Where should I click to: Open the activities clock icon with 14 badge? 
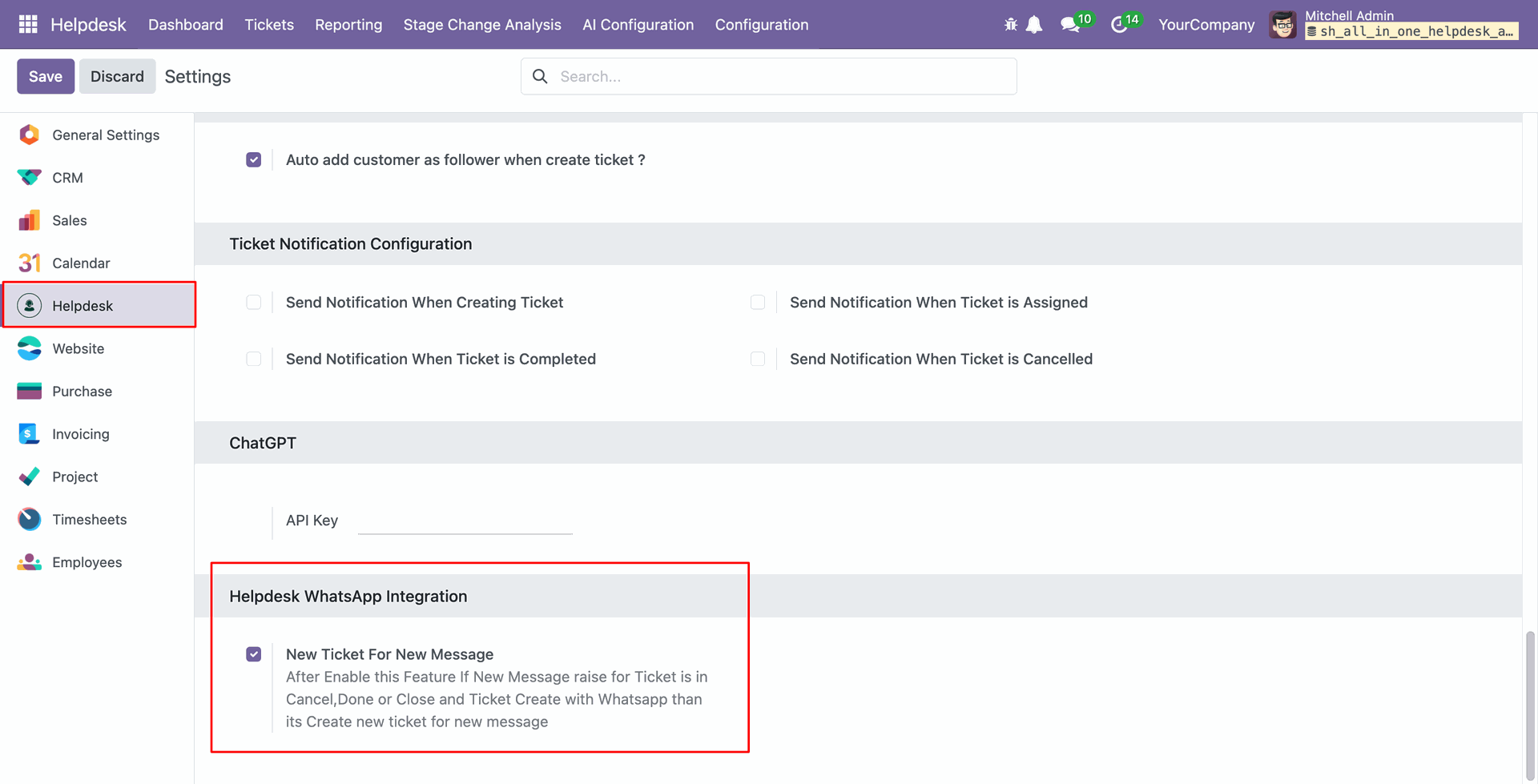(1125, 23)
